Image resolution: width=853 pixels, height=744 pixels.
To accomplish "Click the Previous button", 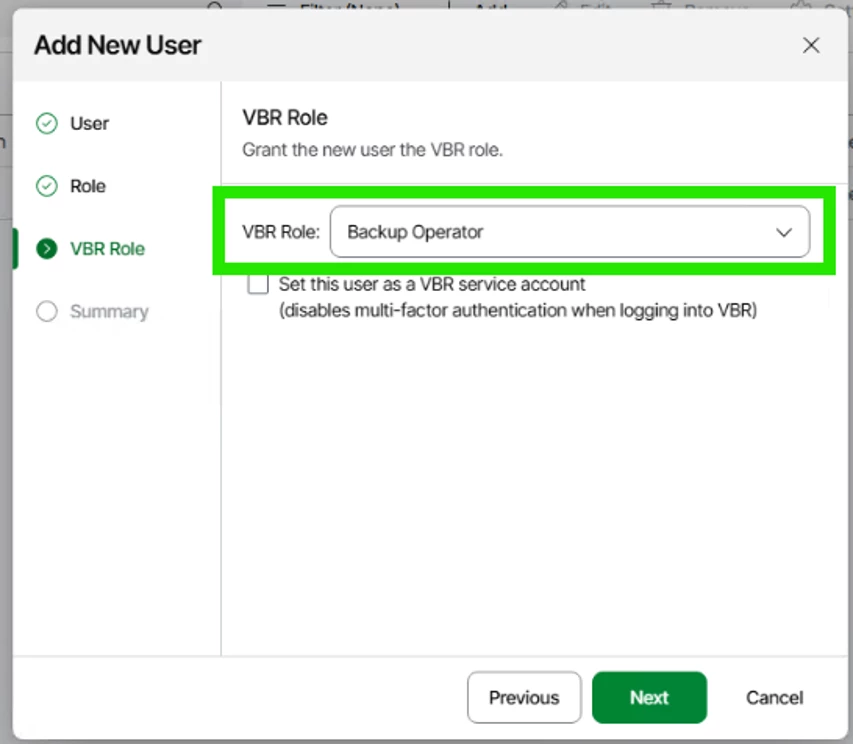I will point(524,697).
